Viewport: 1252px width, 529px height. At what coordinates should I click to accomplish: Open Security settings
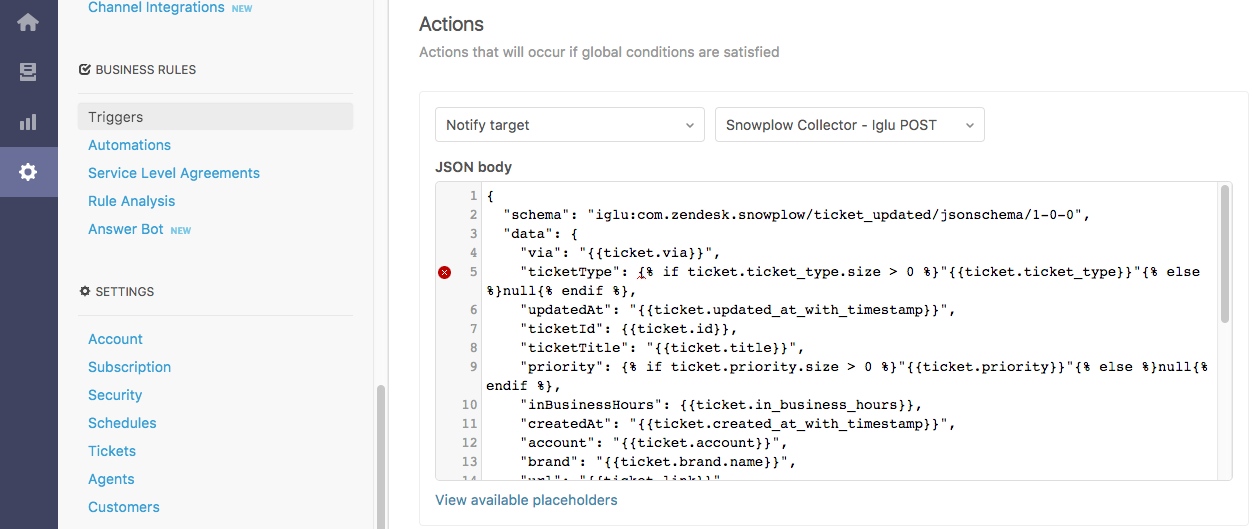(x=115, y=395)
